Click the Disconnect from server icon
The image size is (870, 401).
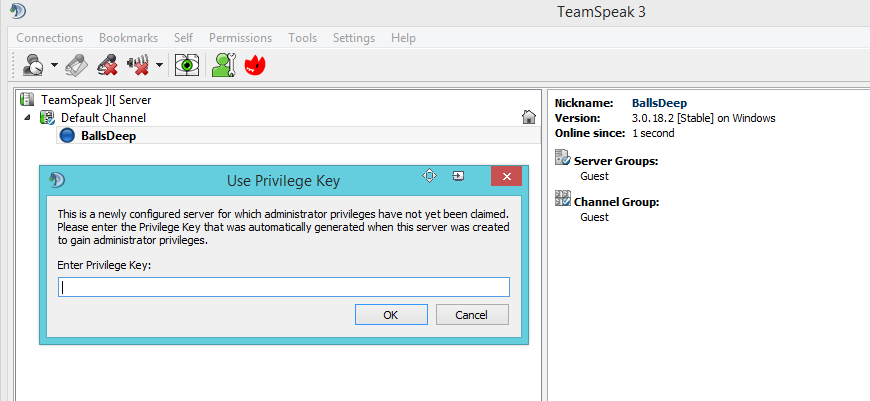pyautogui.click(x=75, y=65)
